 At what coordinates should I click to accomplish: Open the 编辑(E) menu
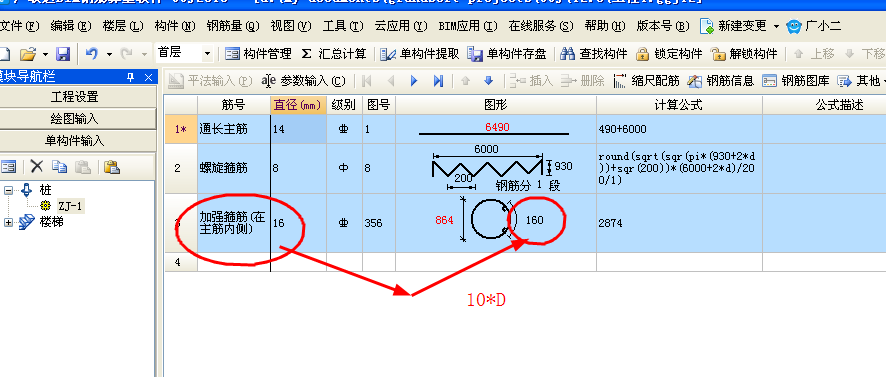[x=71, y=26]
